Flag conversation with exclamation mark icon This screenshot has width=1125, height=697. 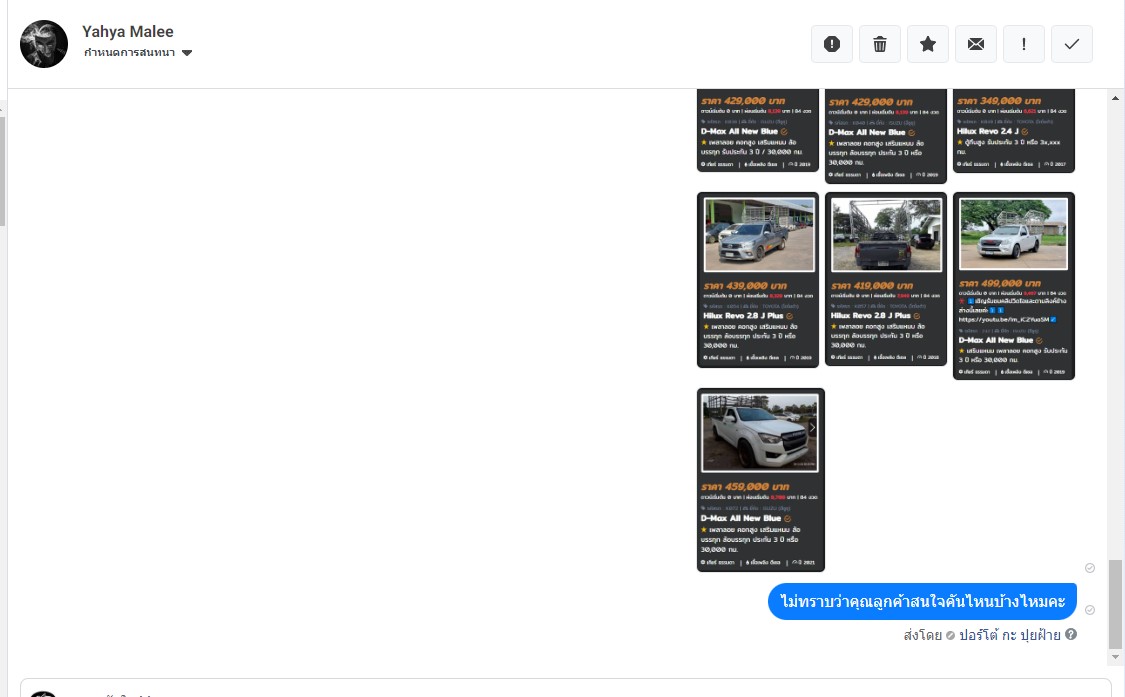click(1024, 44)
